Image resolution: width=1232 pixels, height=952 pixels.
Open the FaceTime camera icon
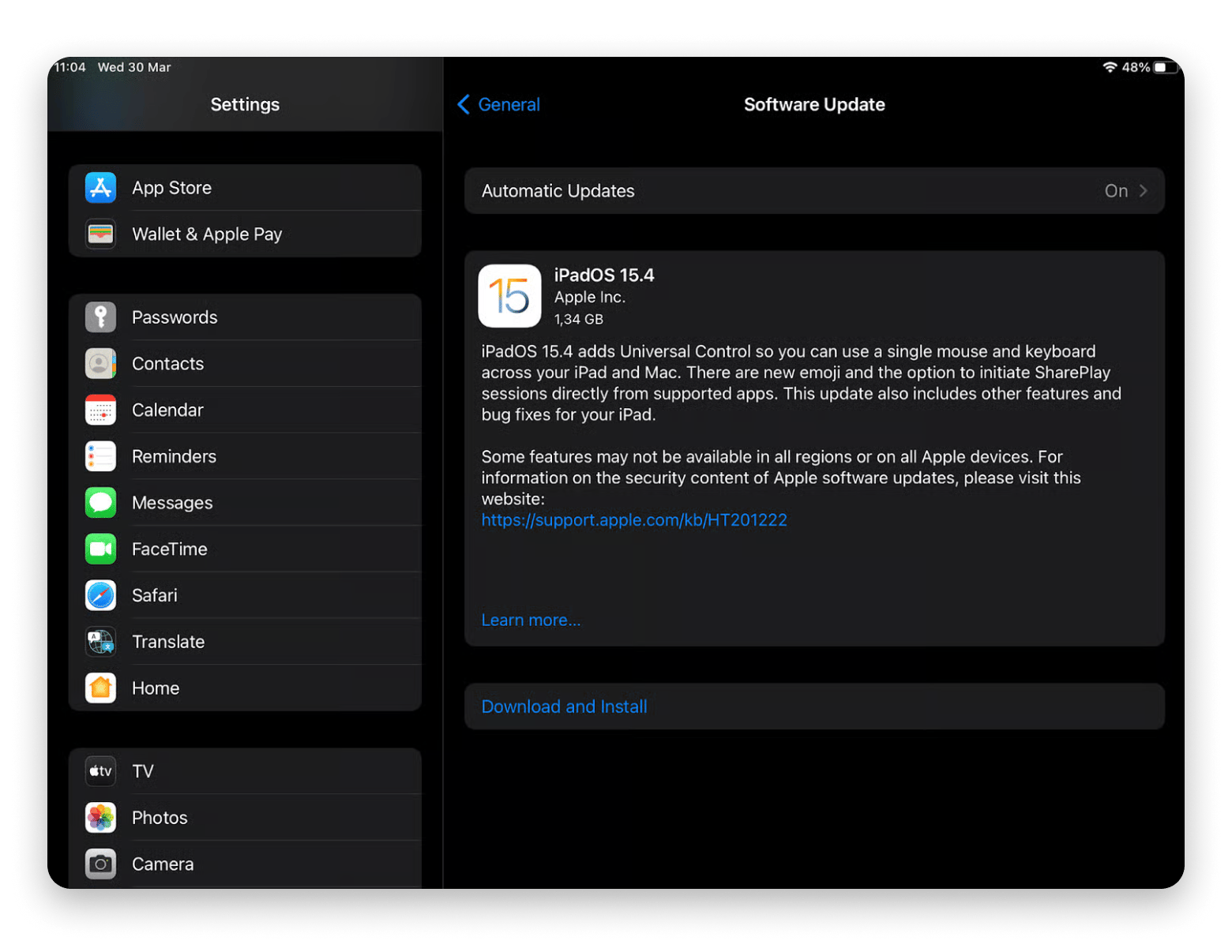(100, 549)
